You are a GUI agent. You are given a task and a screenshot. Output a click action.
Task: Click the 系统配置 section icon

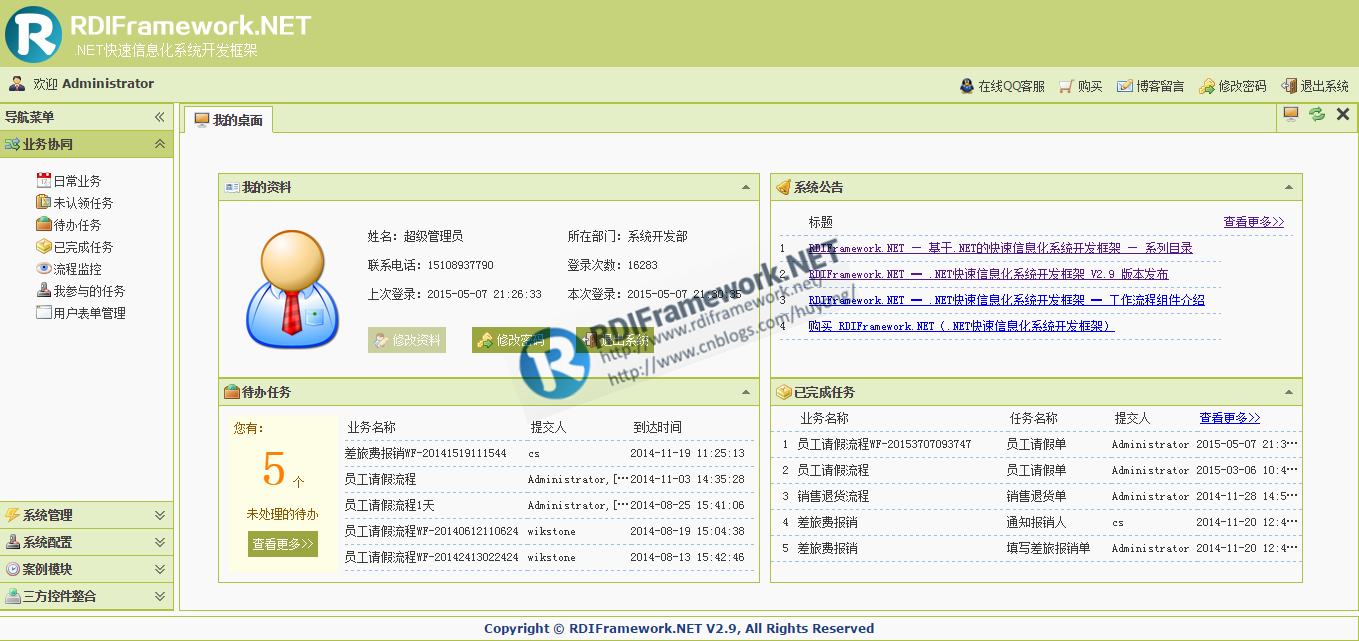click(13, 542)
